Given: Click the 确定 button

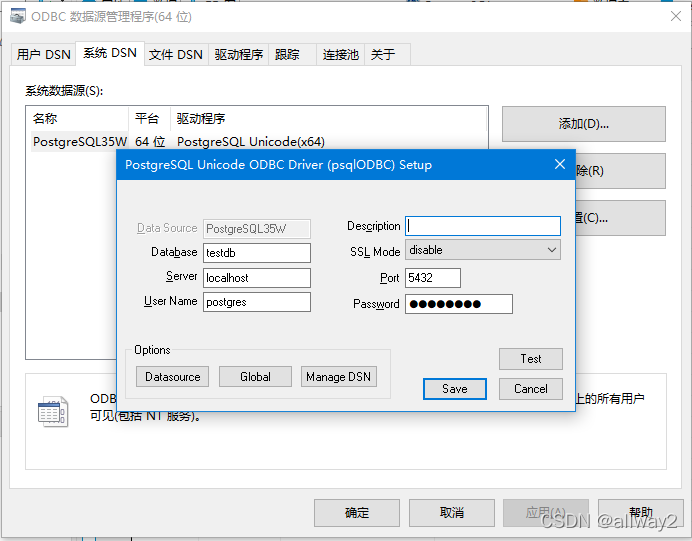Looking at the screenshot, I should point(357,513).
